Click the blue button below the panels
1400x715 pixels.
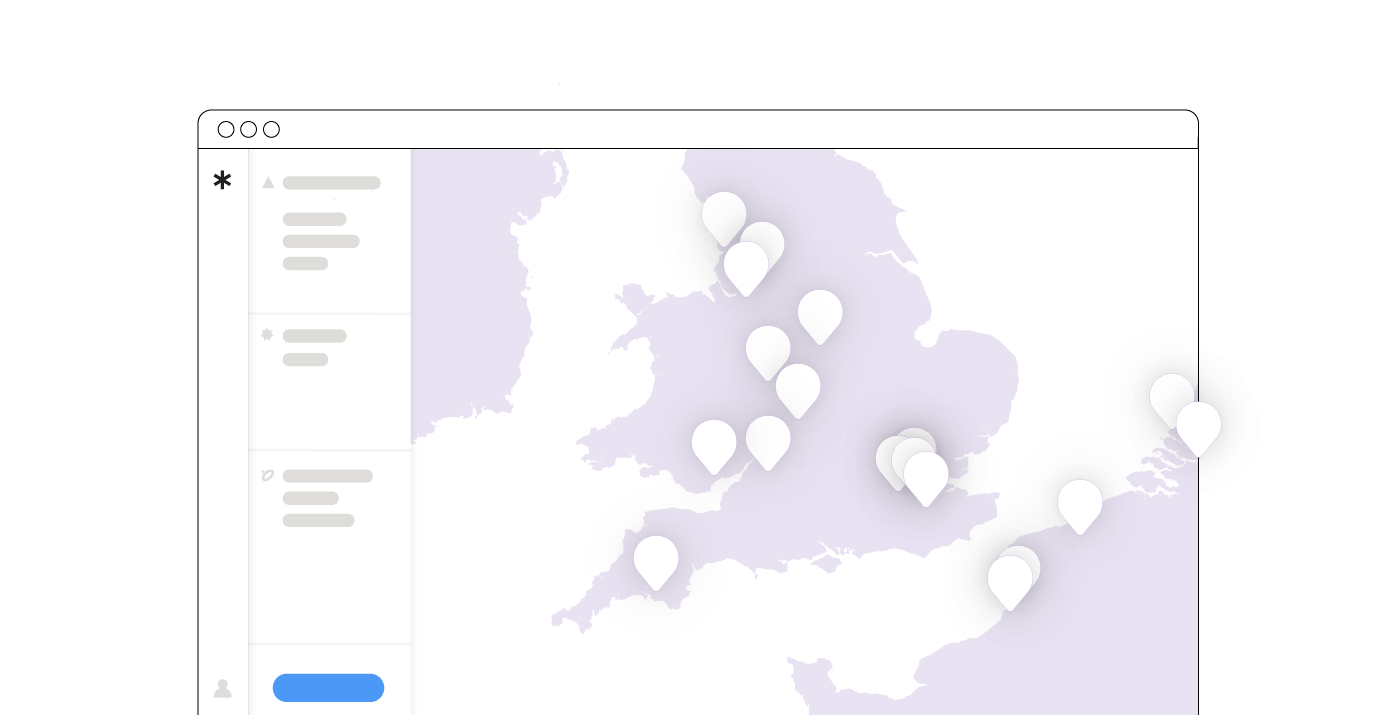point(328,688)
